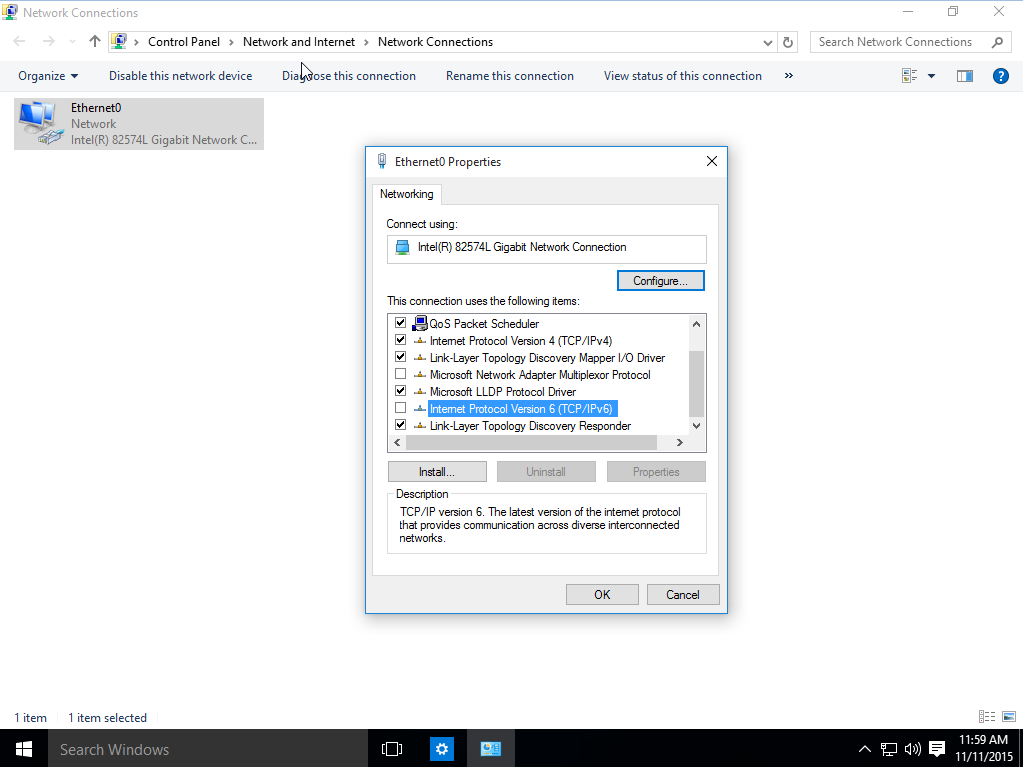Toggle the preview pane icon
This screenshot has width=1023, height=767.
[964, 76]
